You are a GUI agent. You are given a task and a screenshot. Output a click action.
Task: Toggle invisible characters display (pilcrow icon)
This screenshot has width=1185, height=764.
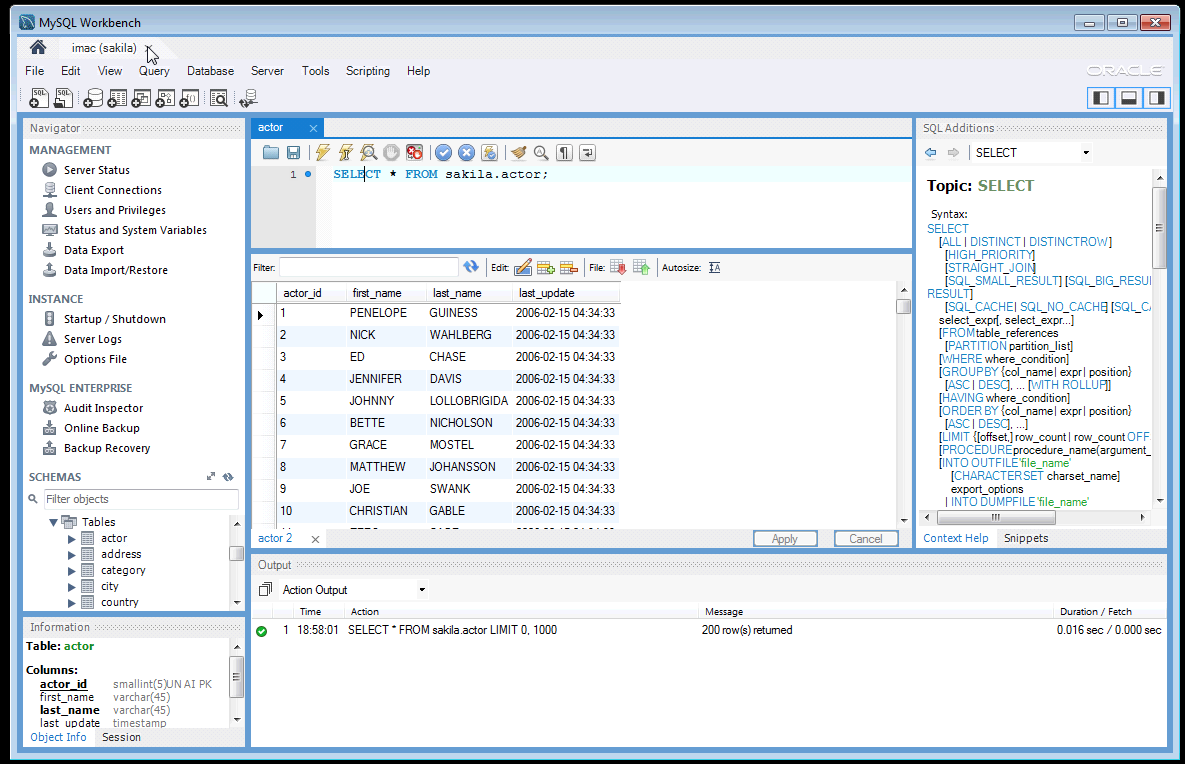(565, 153)
